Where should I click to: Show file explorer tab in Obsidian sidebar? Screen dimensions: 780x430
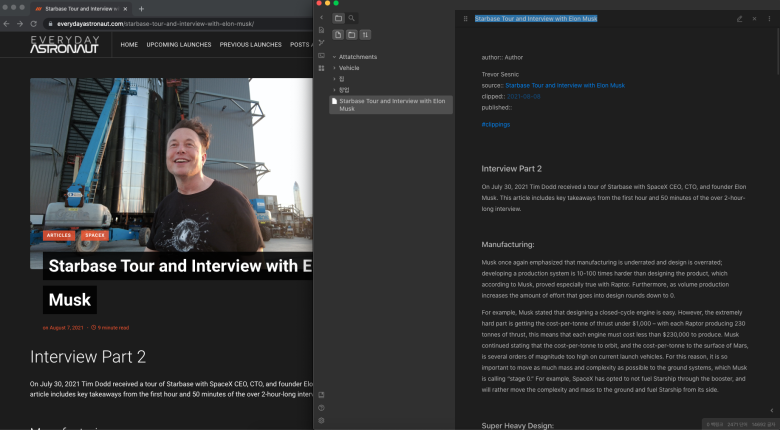[338, 18]
